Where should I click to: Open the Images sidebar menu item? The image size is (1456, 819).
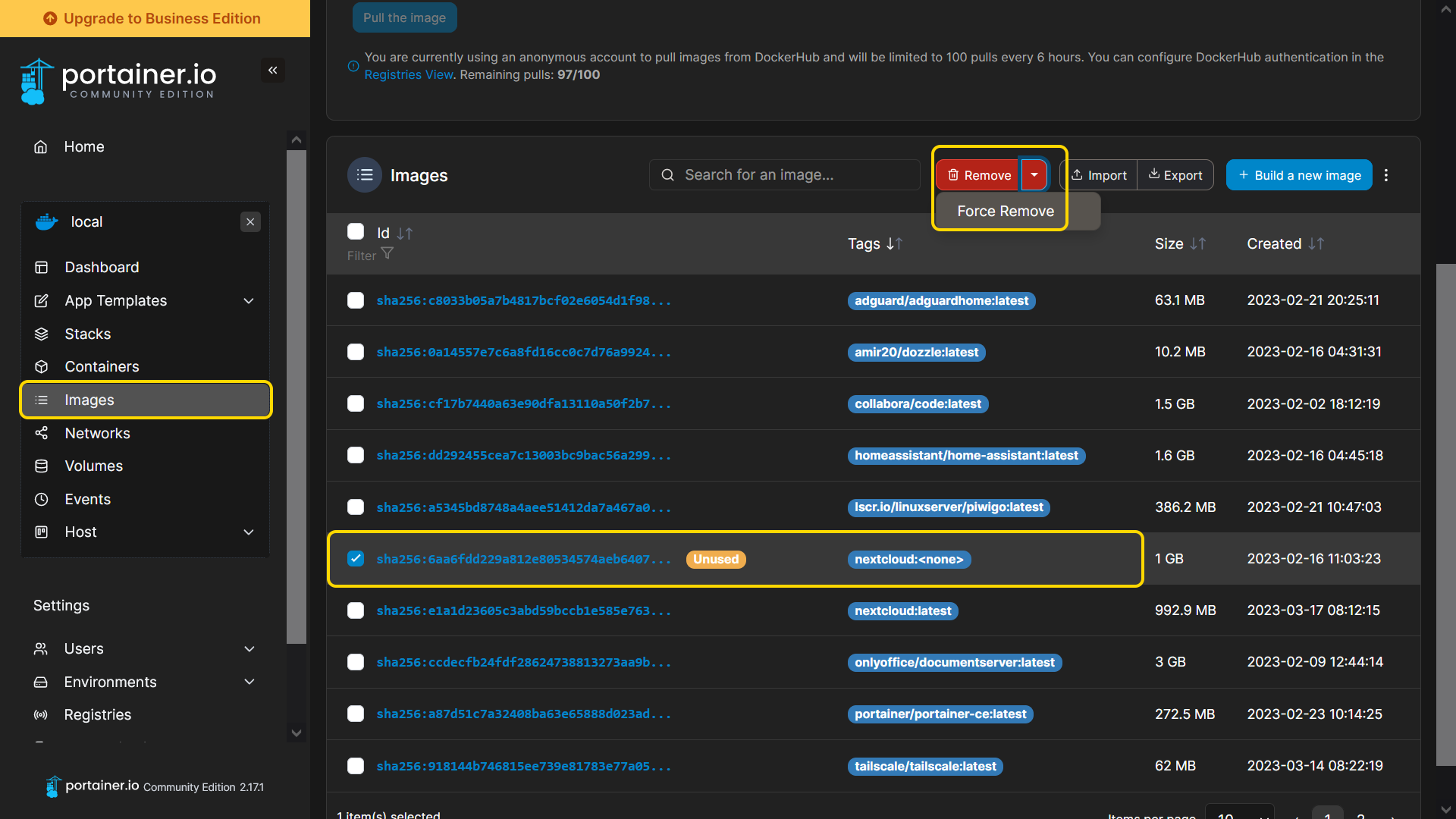click(x=146, y=400)
